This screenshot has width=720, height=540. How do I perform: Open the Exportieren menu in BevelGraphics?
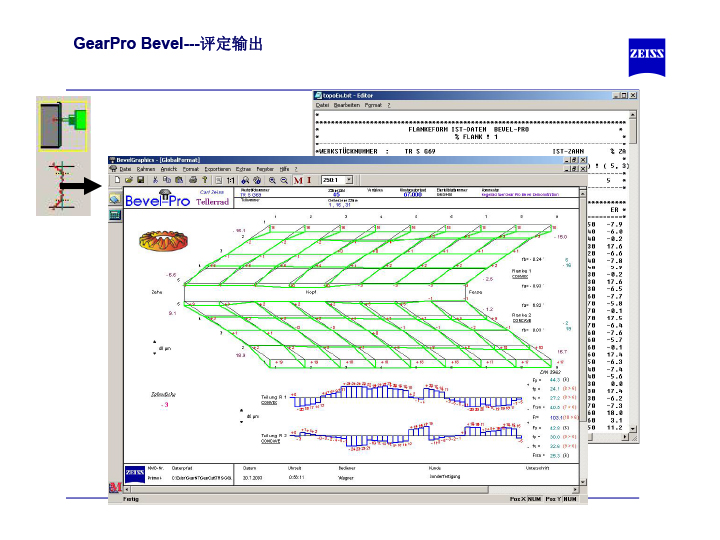point(217,169)
